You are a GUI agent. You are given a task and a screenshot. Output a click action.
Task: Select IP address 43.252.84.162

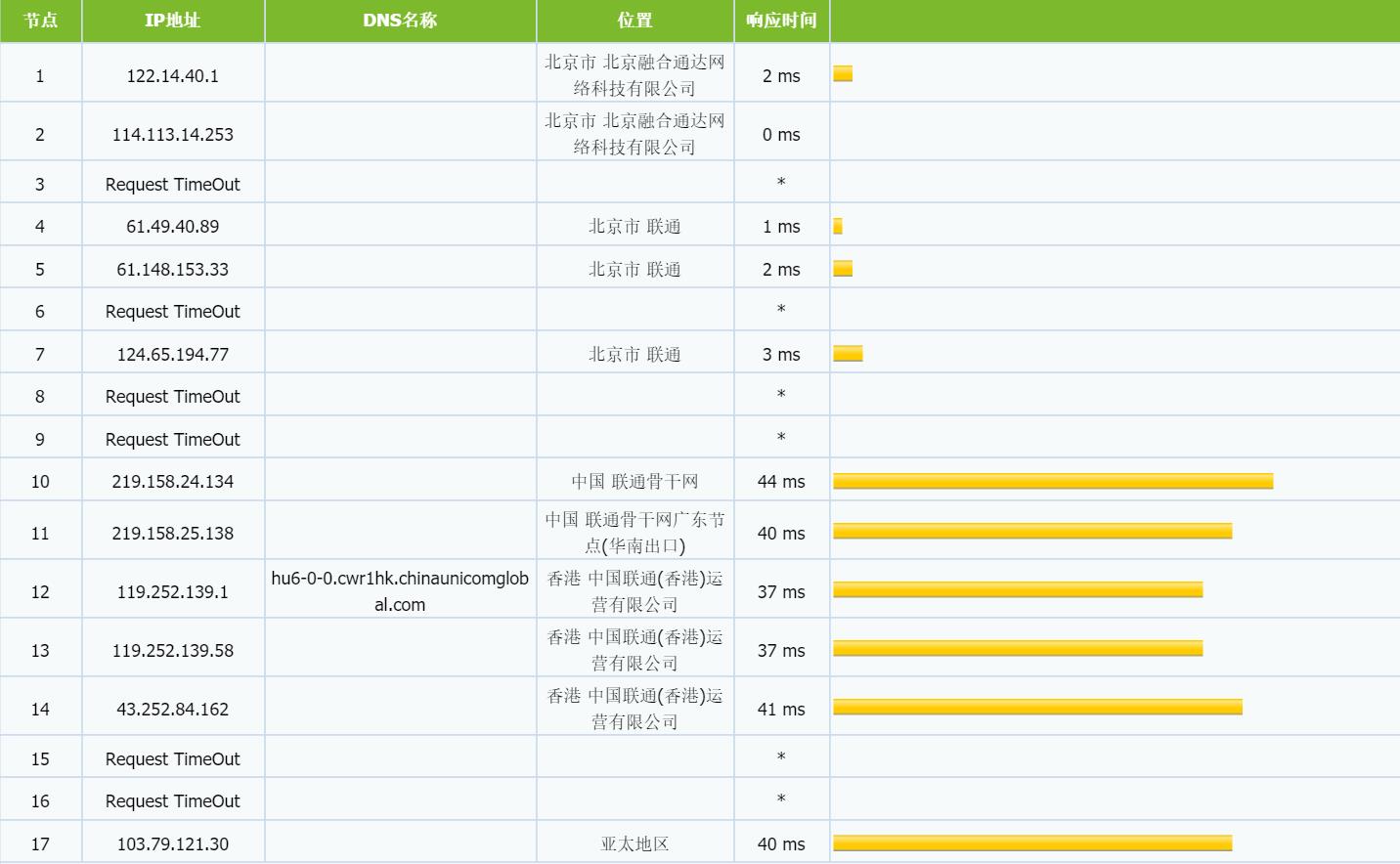tap(173, 710)
